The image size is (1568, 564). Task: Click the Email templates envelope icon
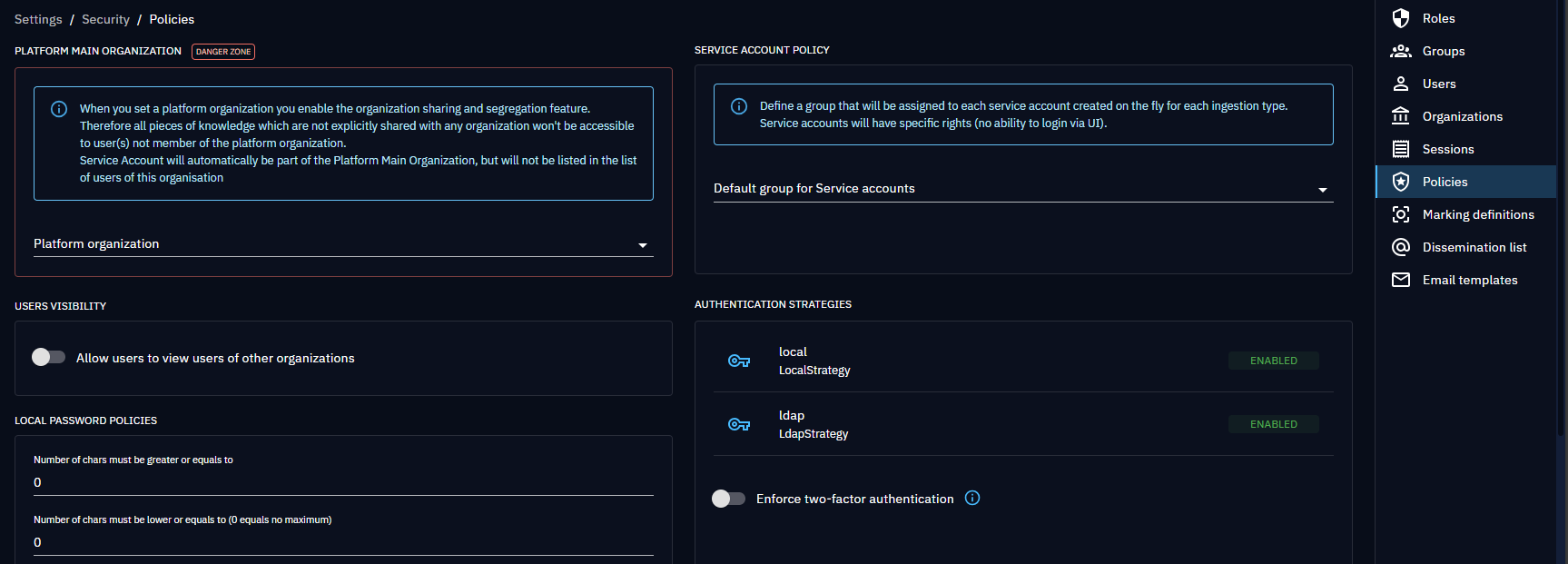(1401, 280)
